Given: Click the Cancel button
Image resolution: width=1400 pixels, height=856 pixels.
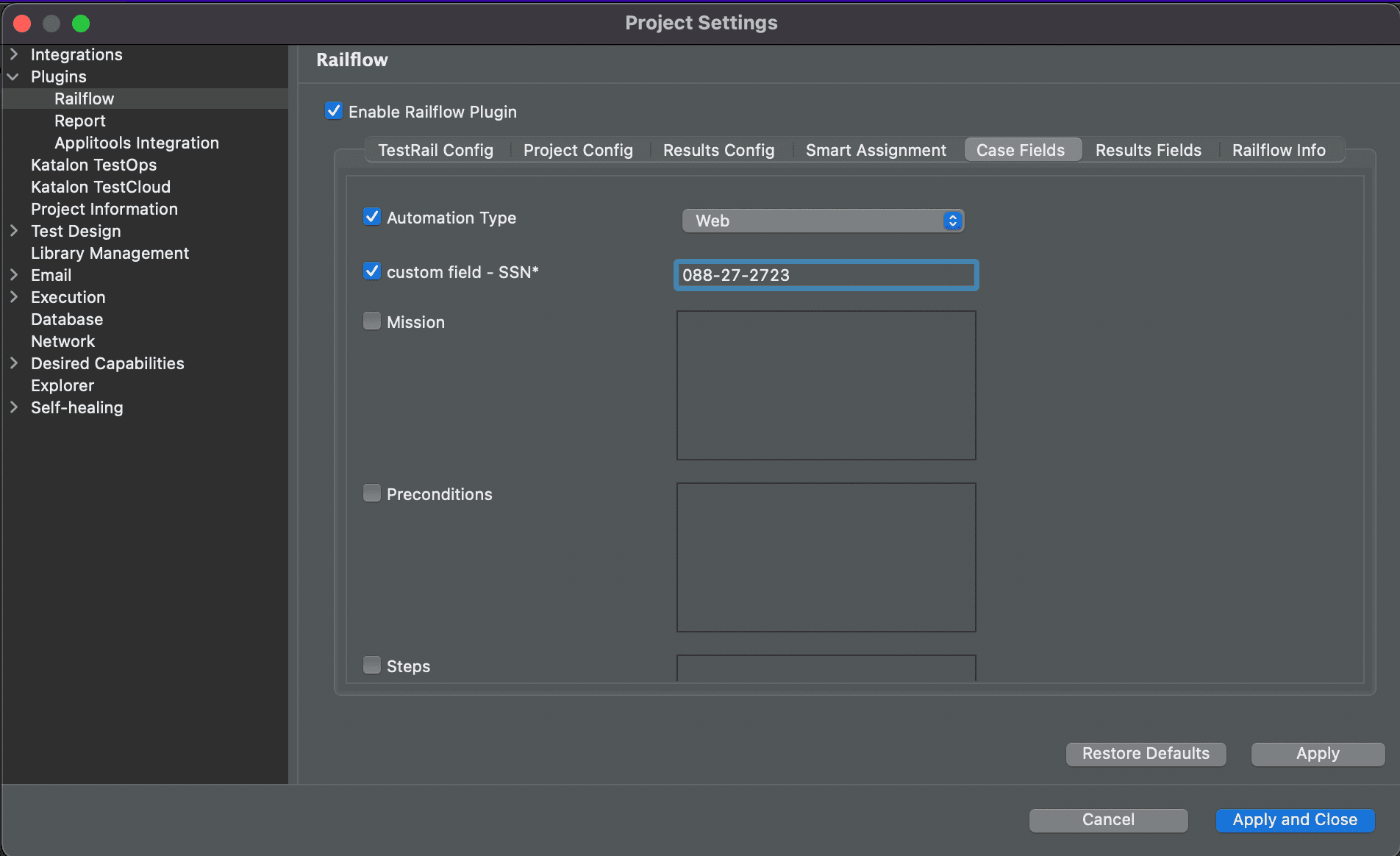Looking at the screenshot, I should click(1108, 820).
